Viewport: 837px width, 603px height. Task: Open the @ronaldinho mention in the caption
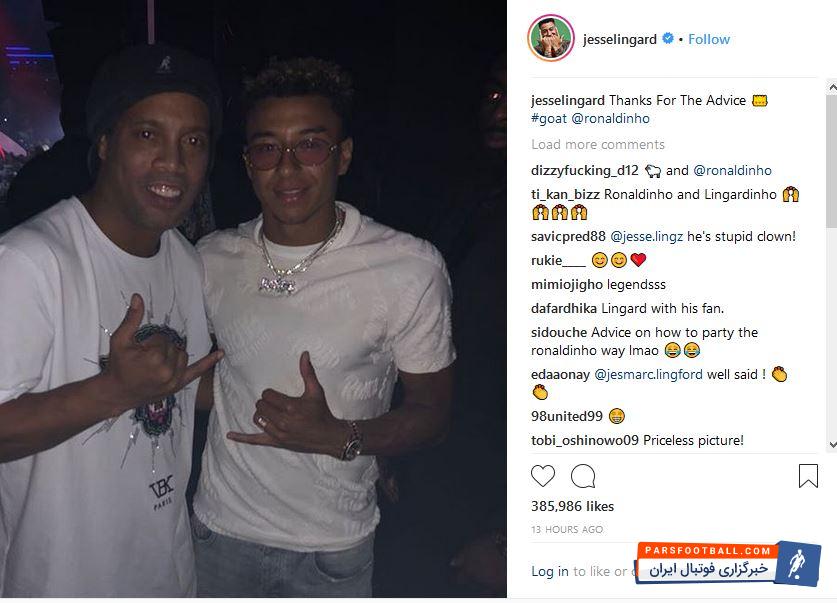611,118
